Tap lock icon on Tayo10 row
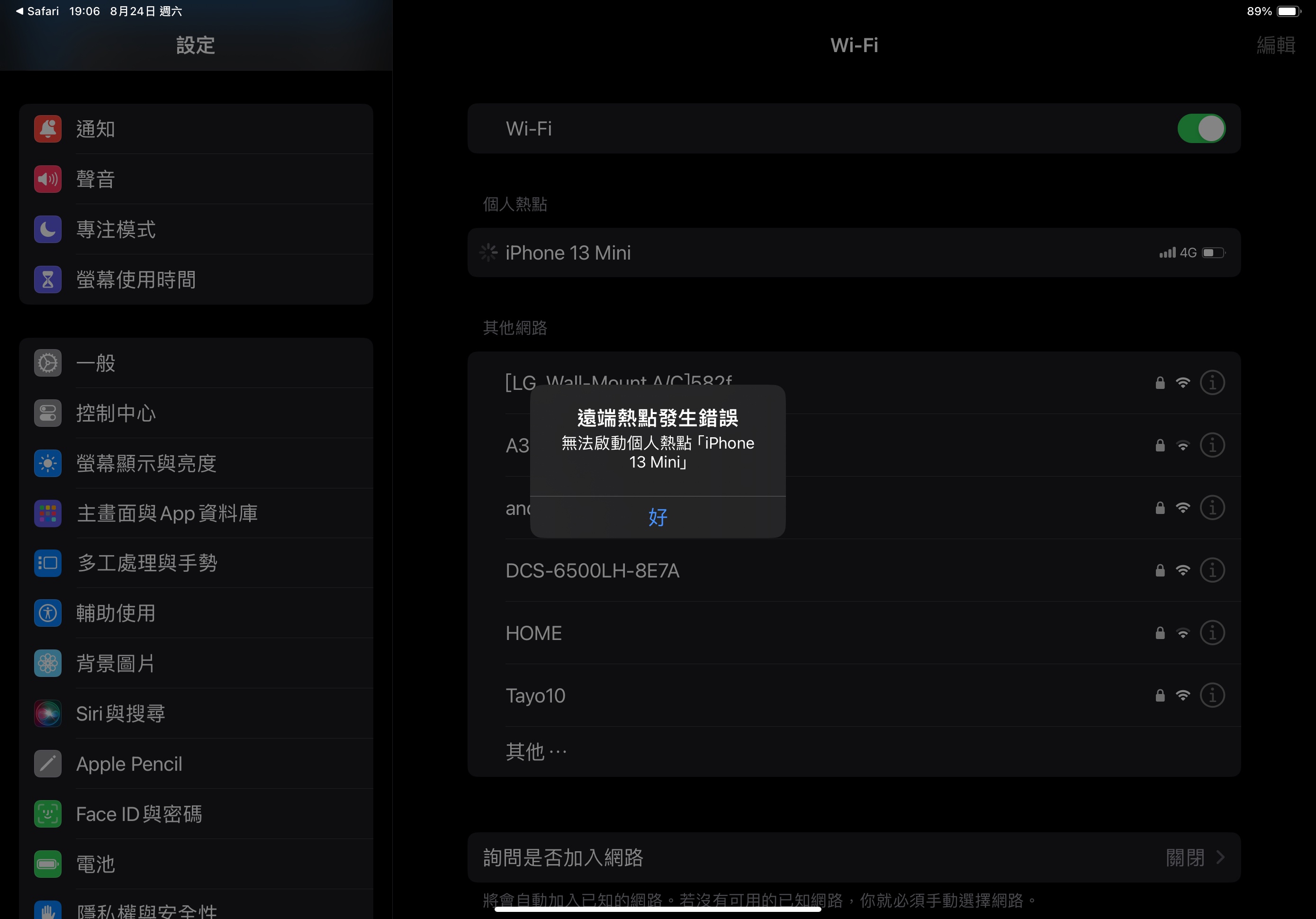 [1160, 695]
